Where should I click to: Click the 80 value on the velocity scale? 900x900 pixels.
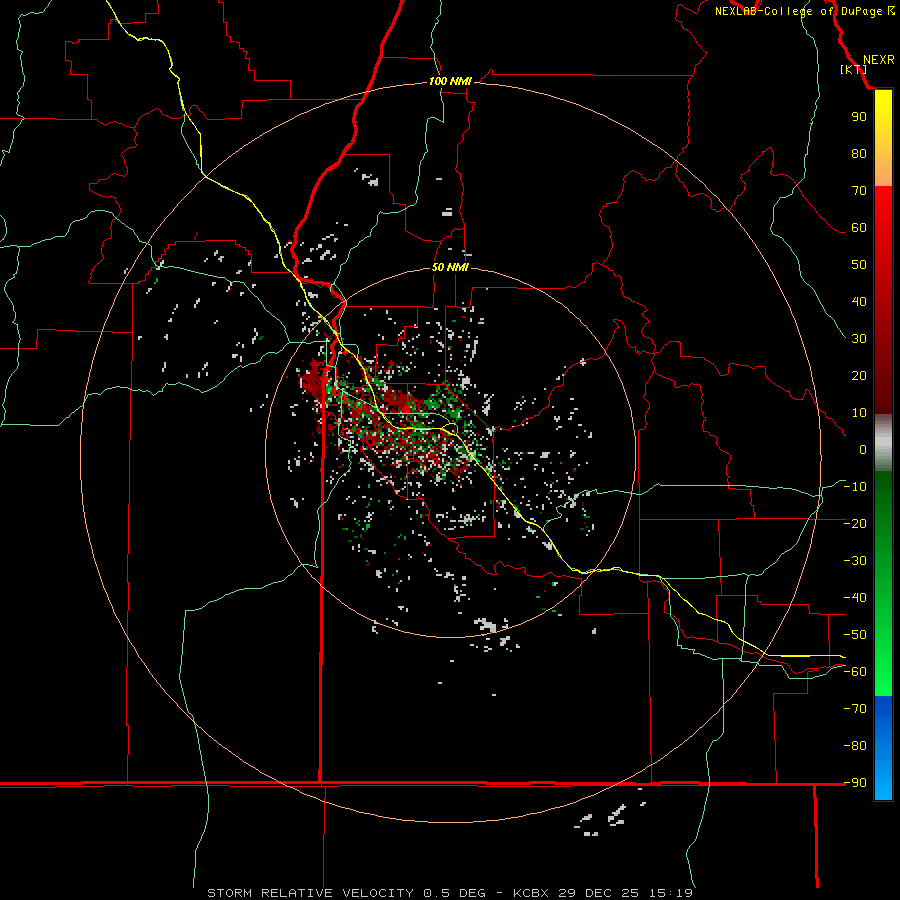(859, 154)
